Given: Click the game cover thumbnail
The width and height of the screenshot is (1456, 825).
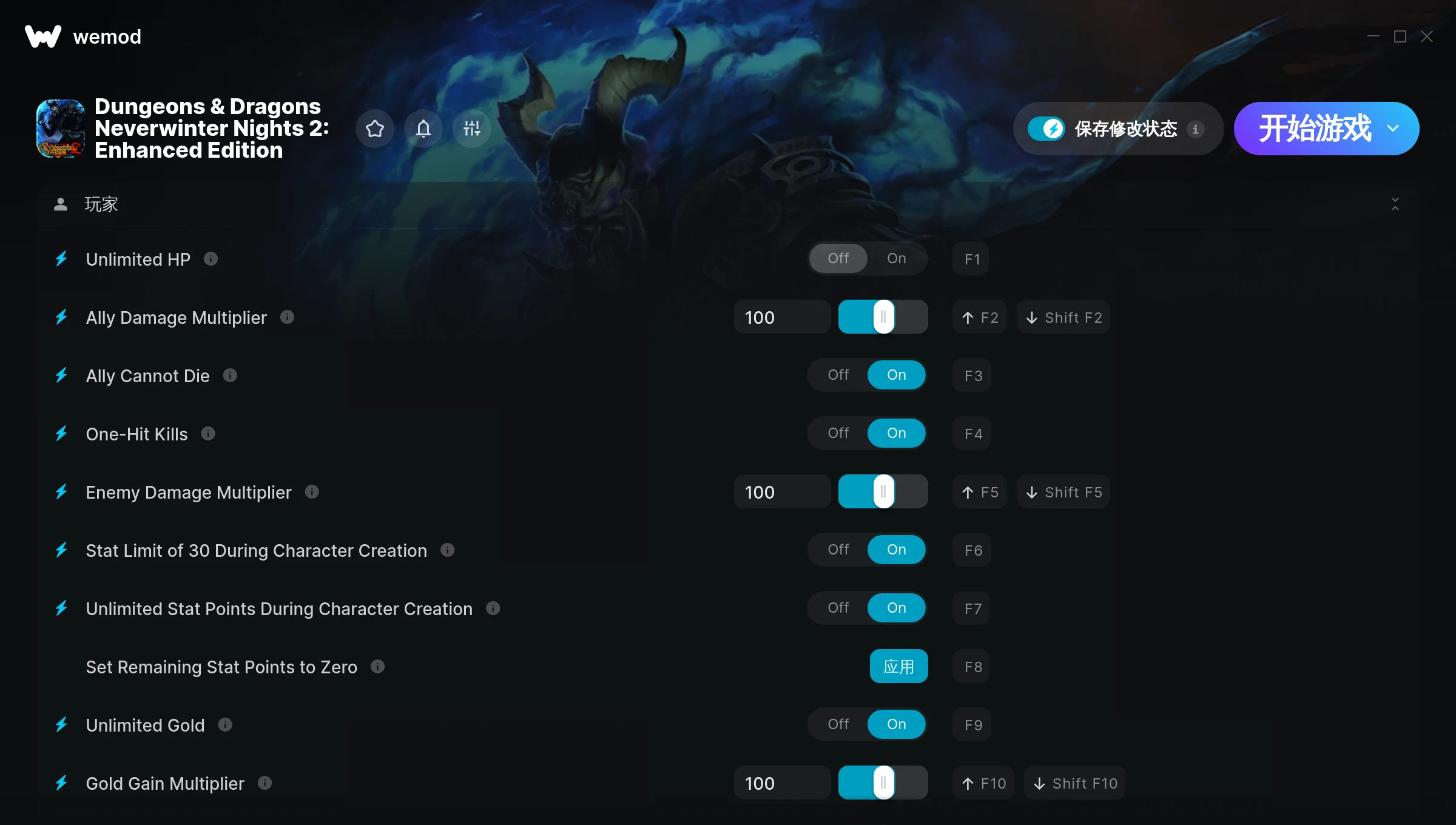Looking at the screenshot, I should (61, 129).
